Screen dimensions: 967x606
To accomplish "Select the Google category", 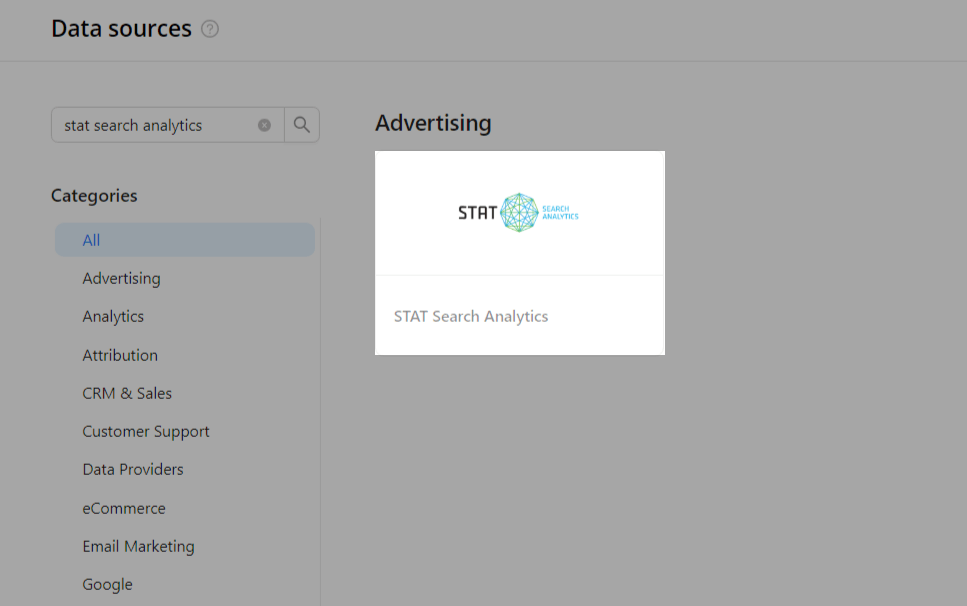I will coord(107,584).
